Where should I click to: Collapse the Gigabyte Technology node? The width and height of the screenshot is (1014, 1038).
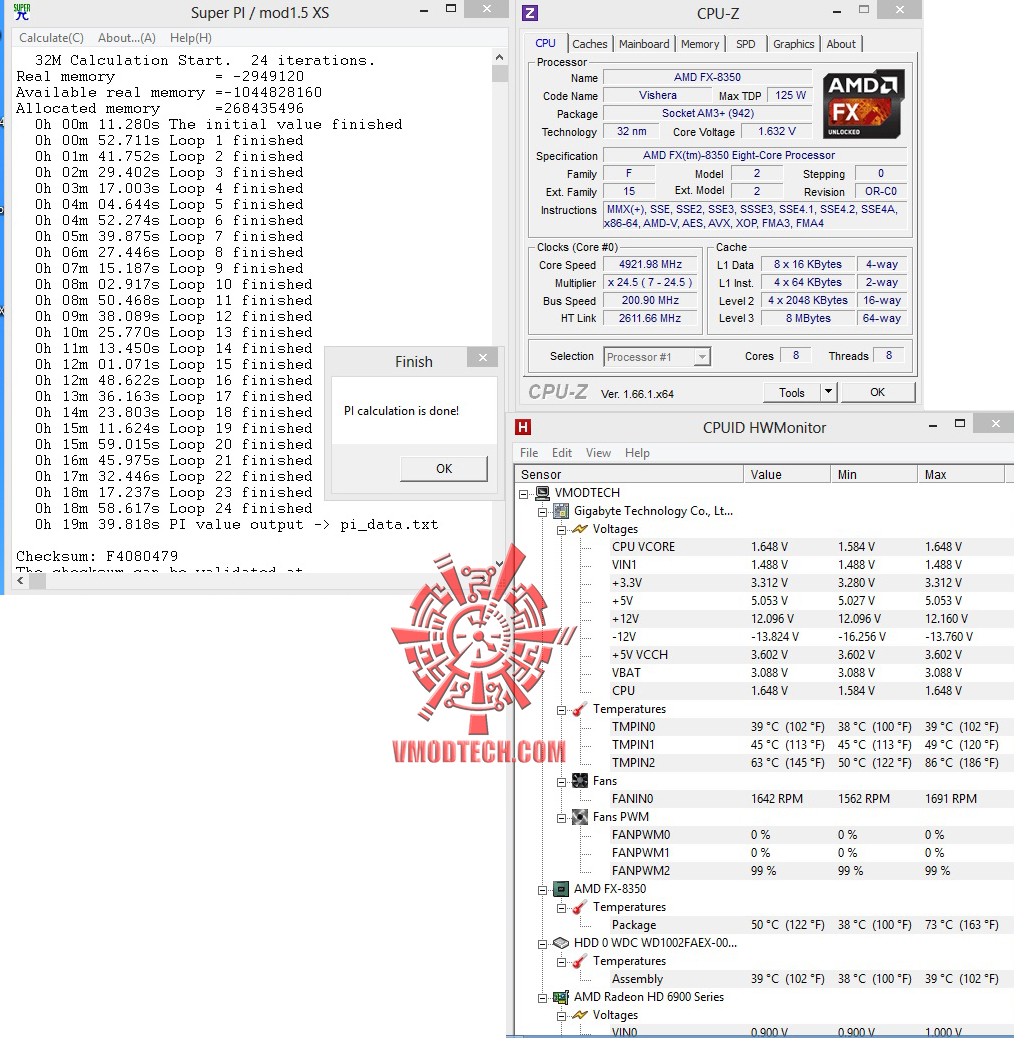click(x=542, y=512)
